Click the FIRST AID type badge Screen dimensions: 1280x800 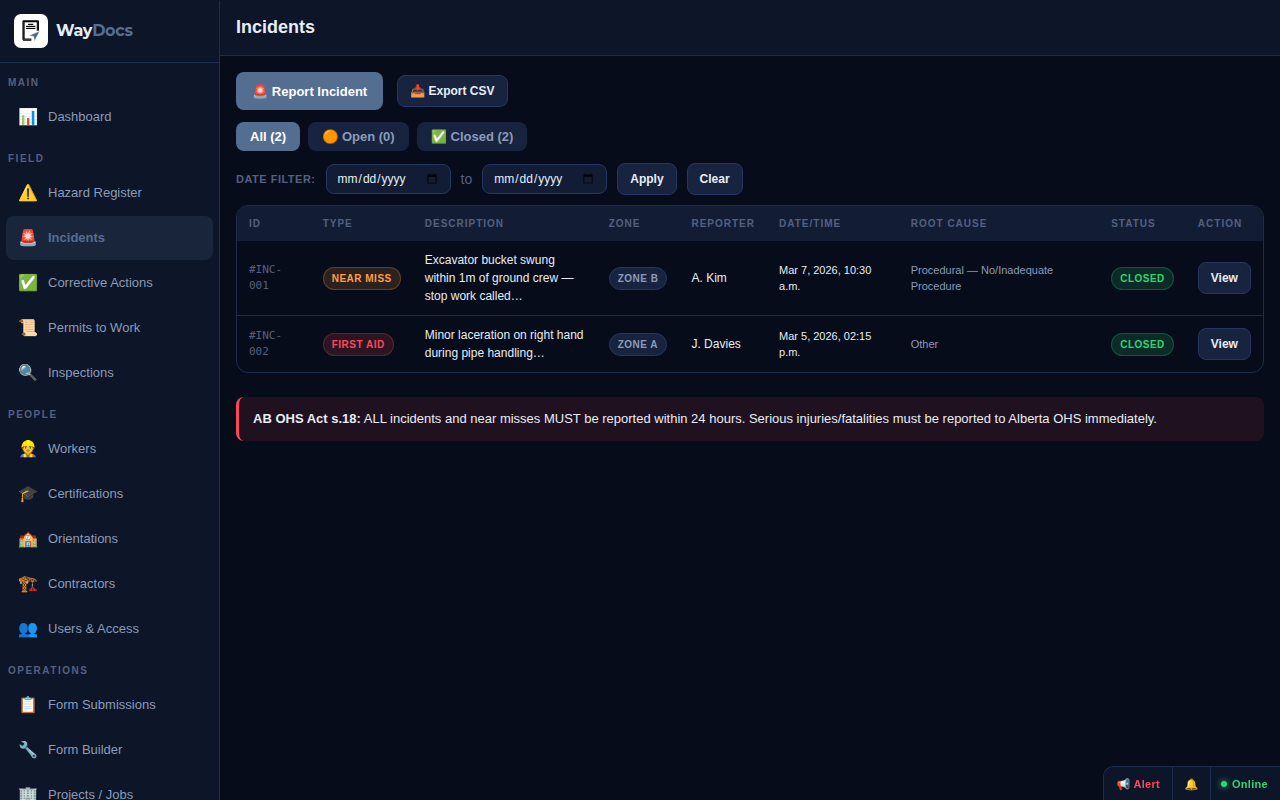(358, 344)
